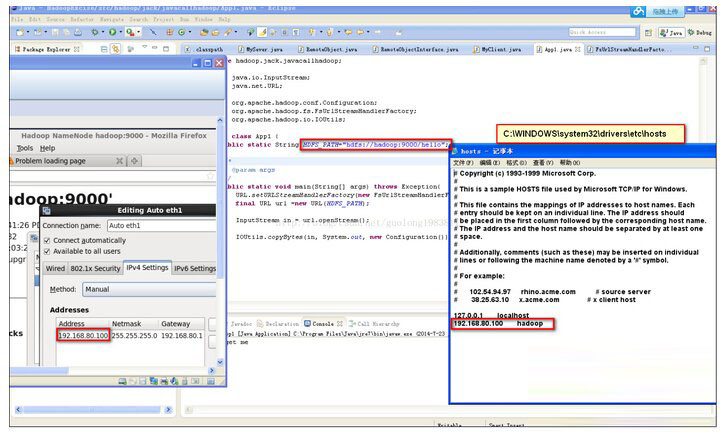
Task: Open dropdown next to New file icon
Action: [28, 32]
